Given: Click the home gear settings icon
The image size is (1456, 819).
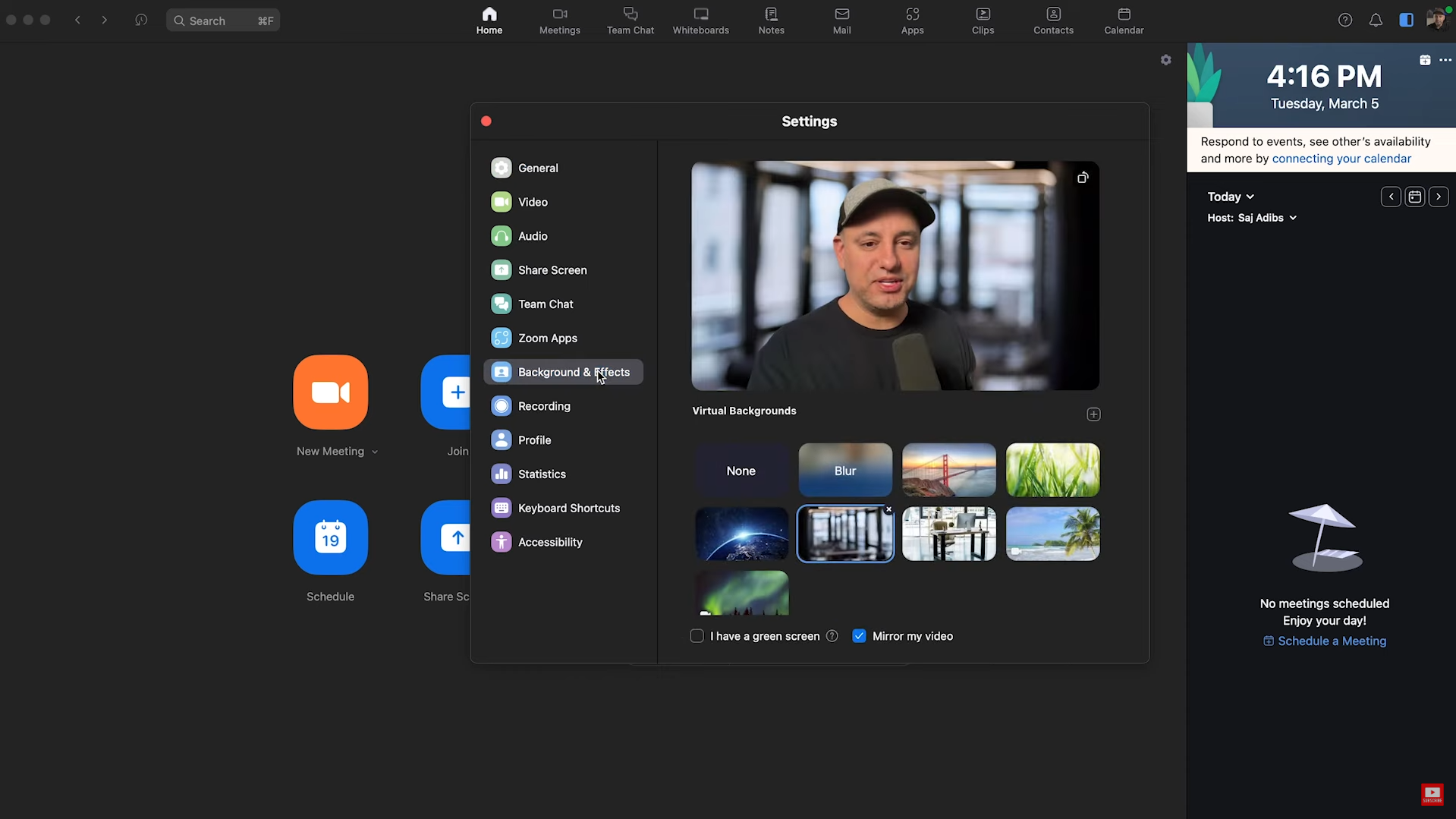Looking at the screenshot, I should [1166, 60].
